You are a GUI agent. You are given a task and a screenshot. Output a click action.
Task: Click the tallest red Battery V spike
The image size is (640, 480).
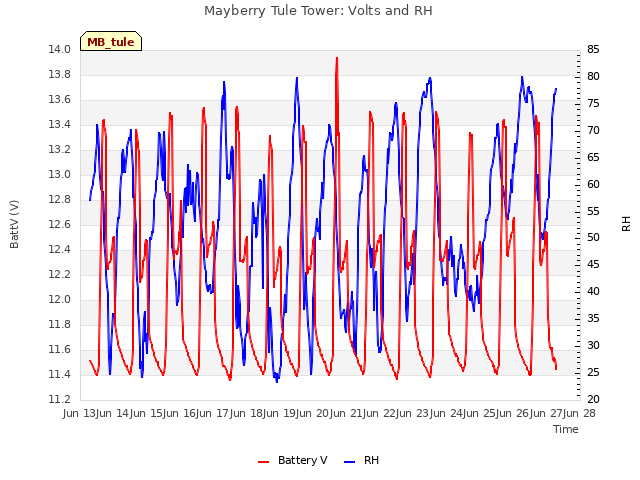click(337, 59)
